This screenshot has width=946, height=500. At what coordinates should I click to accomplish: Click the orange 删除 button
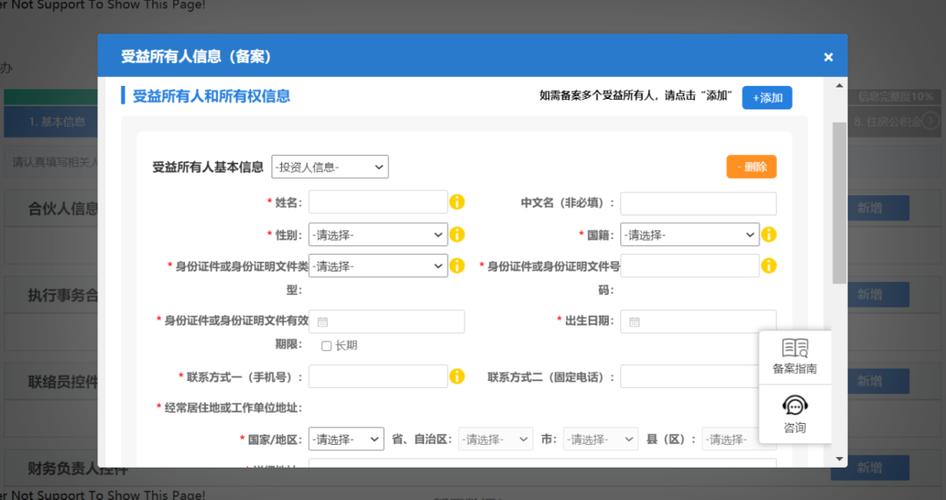(751, 167)
